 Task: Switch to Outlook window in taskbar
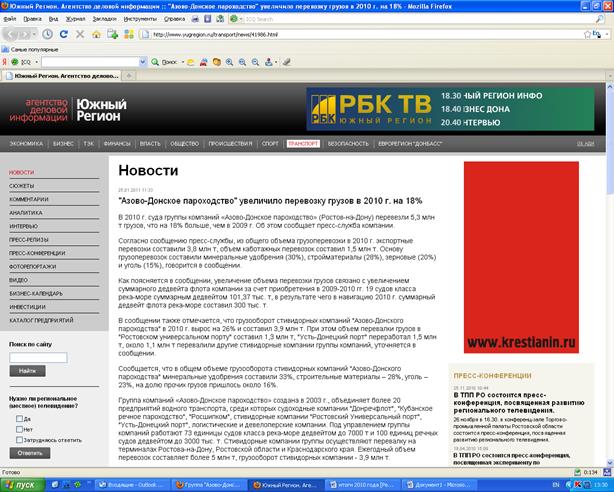click(132, 485)
